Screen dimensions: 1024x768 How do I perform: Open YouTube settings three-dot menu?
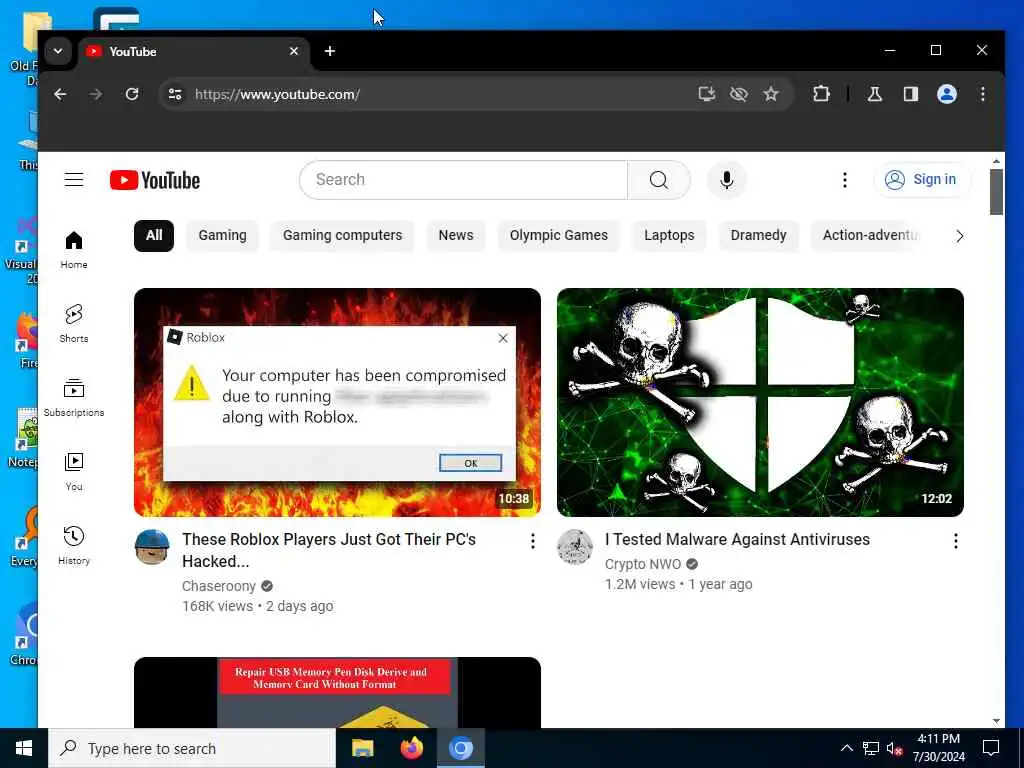pyautogui.click(x=844, y=180)
